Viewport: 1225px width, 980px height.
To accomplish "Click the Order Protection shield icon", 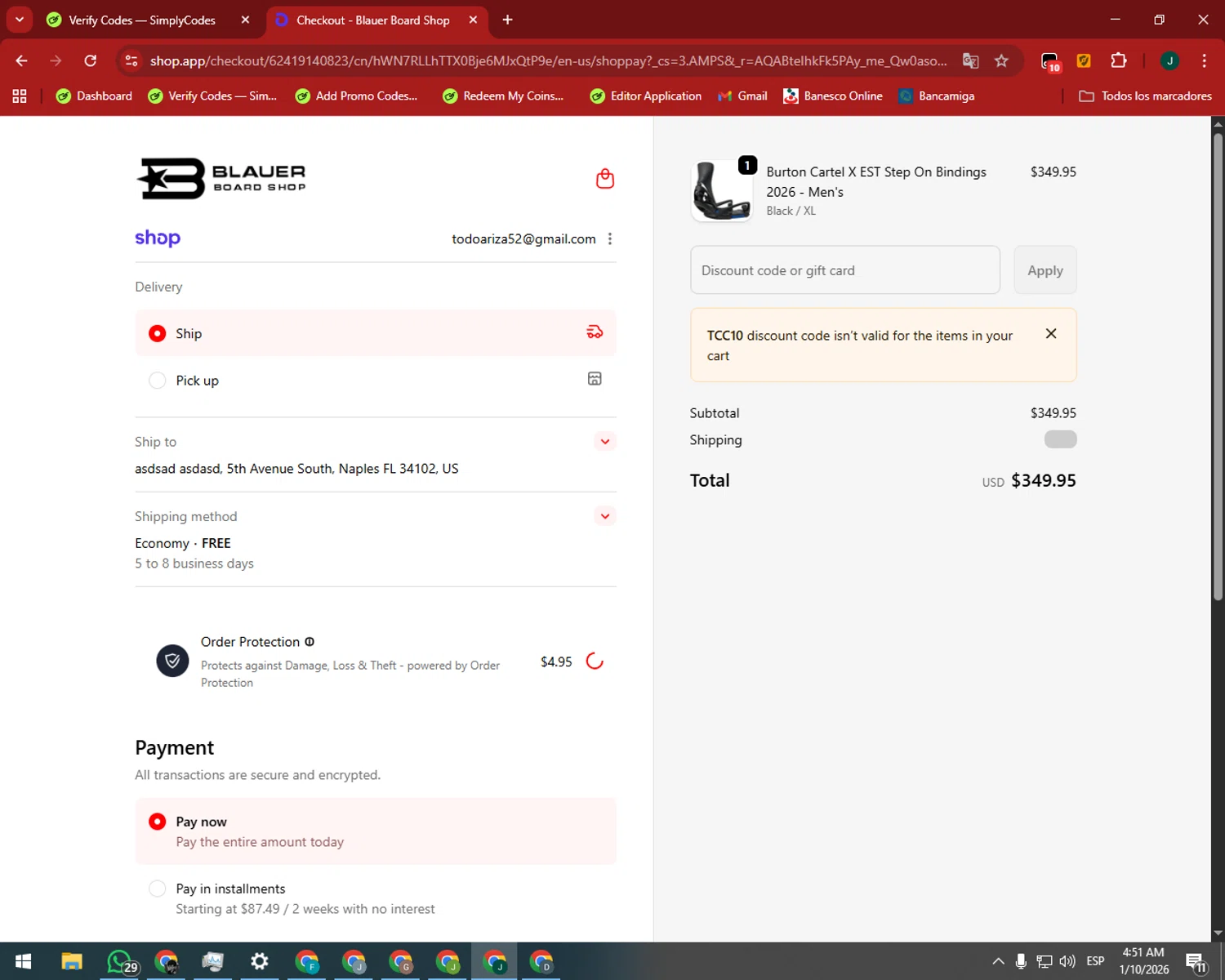I will click(x=172, y=661).
